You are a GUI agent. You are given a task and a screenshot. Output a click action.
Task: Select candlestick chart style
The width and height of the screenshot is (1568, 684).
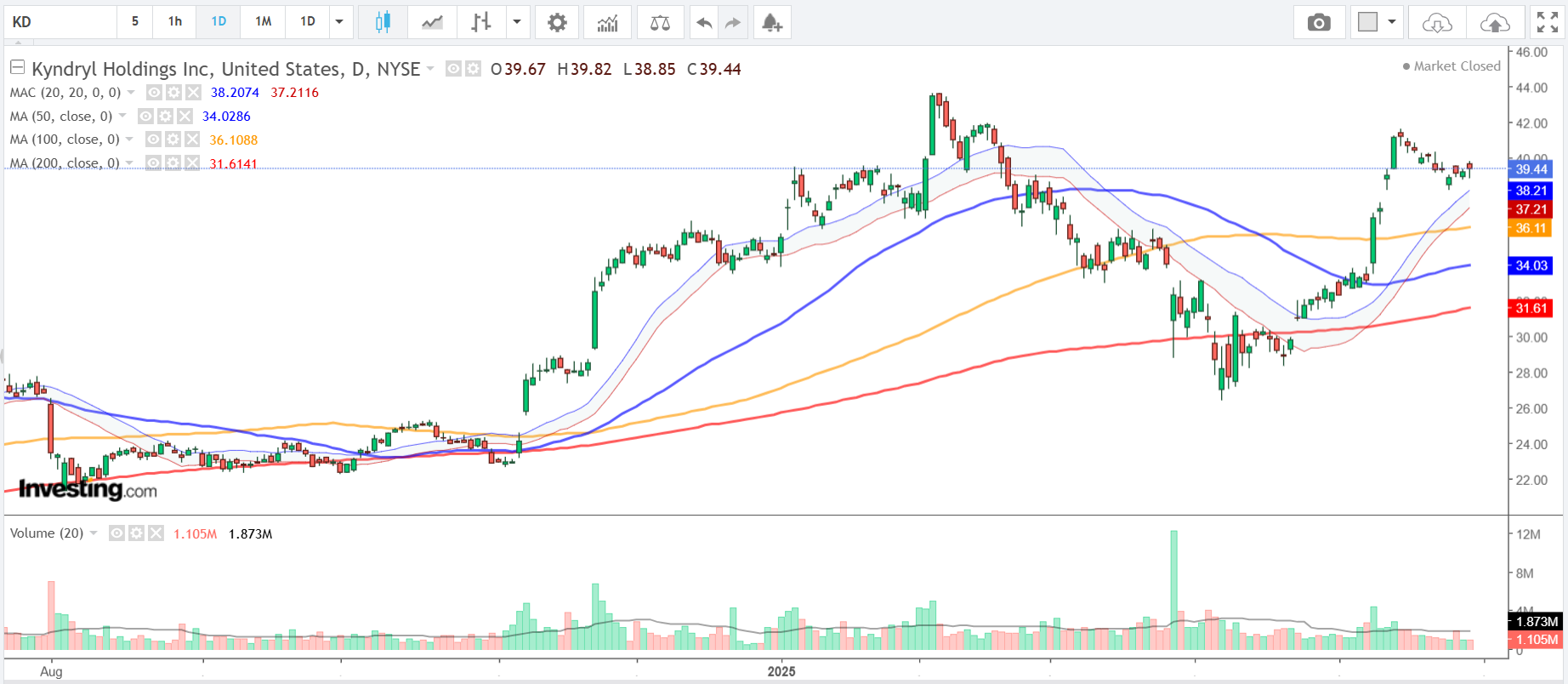(383, 22)
